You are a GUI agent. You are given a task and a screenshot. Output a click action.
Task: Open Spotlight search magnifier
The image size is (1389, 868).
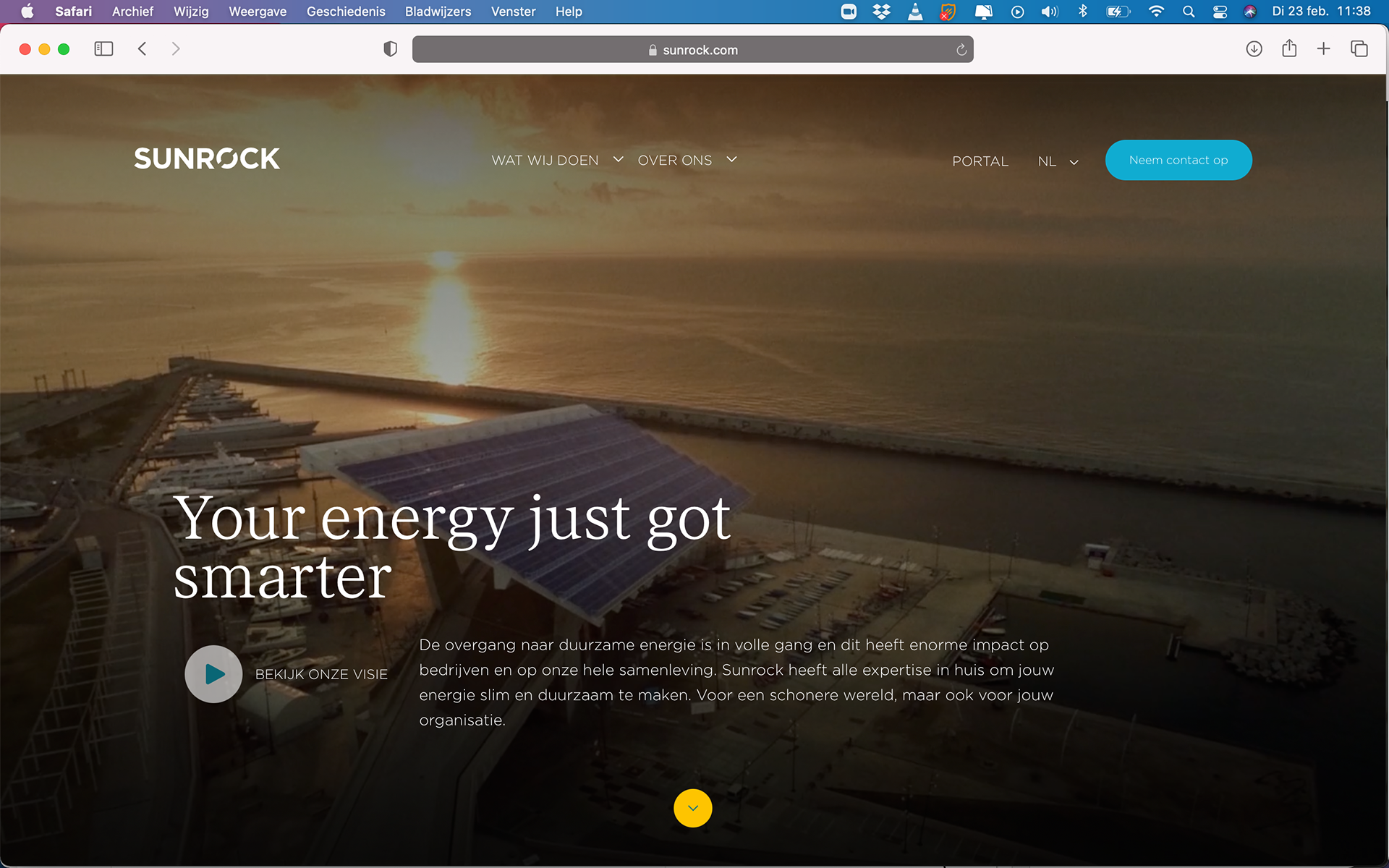1189,12
